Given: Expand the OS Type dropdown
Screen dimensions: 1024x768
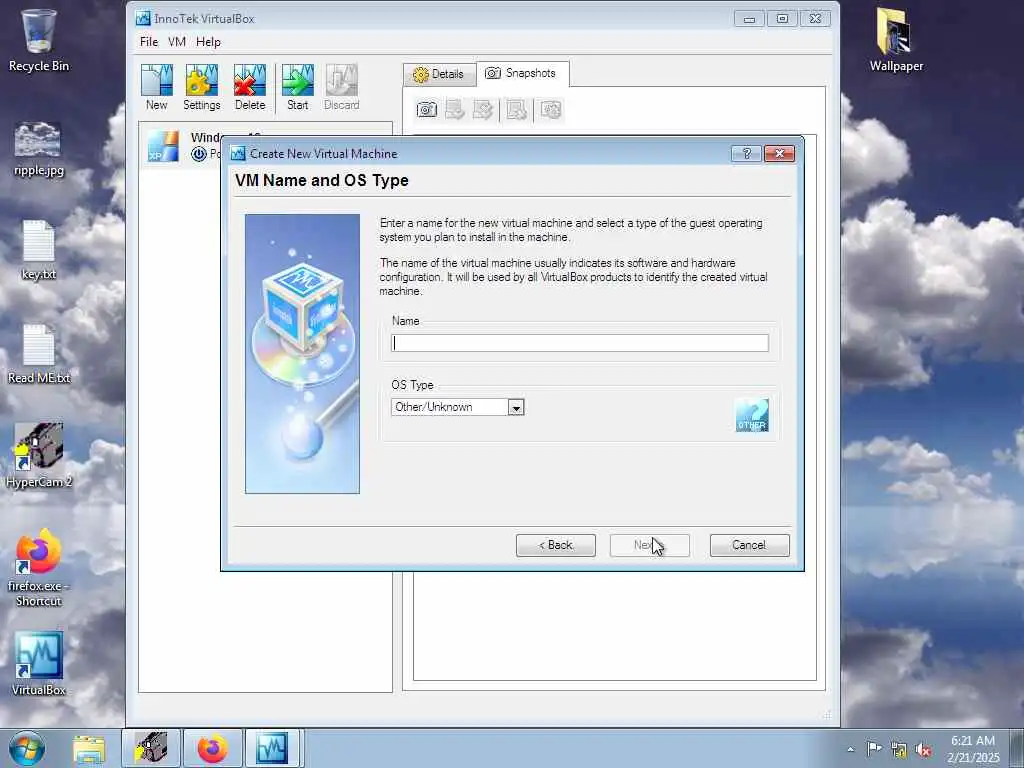Looking at the screenshot, I should [516, 408].
